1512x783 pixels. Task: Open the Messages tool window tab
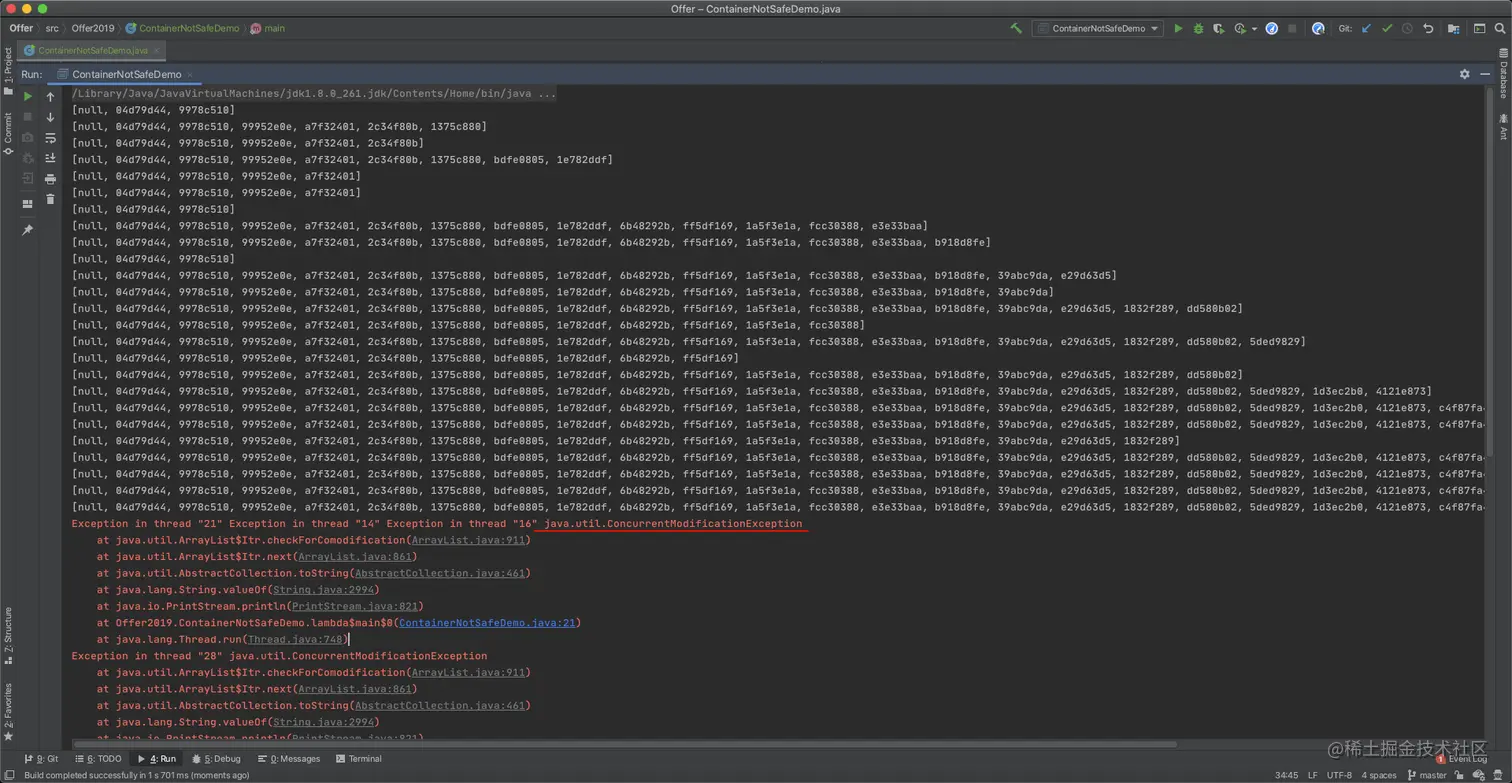point(288,759)
